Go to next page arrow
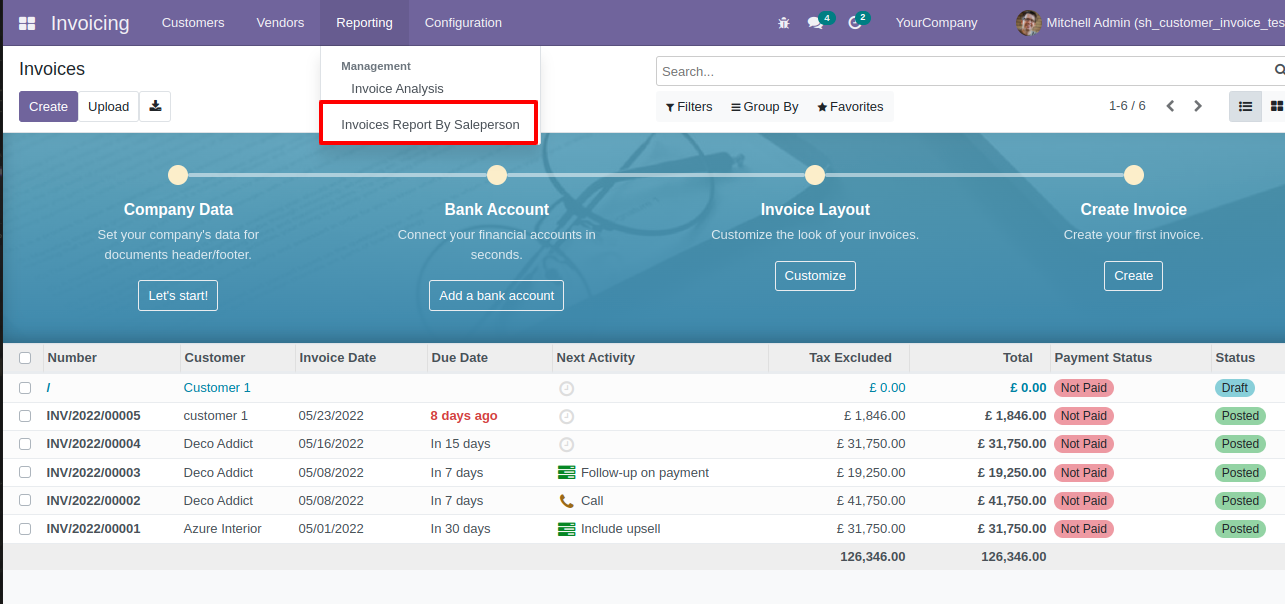This screenshot has width=1285, height=604. pos(1198,106)
